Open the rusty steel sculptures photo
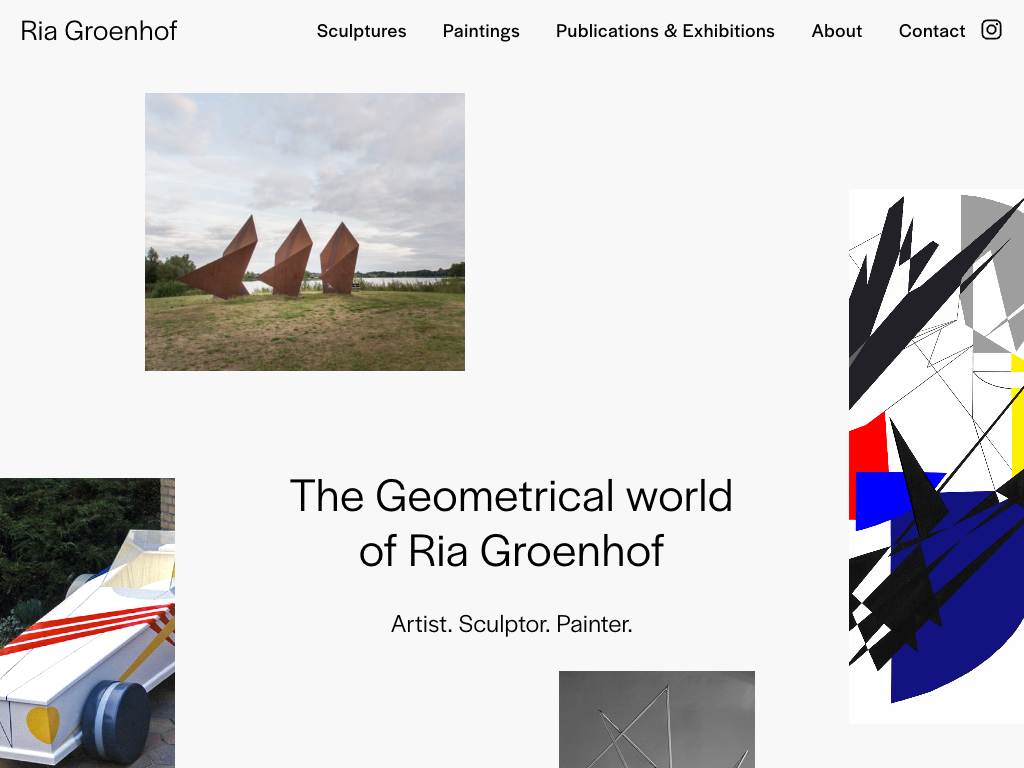This screenshot has height=768, width=1024. (305, 232)
